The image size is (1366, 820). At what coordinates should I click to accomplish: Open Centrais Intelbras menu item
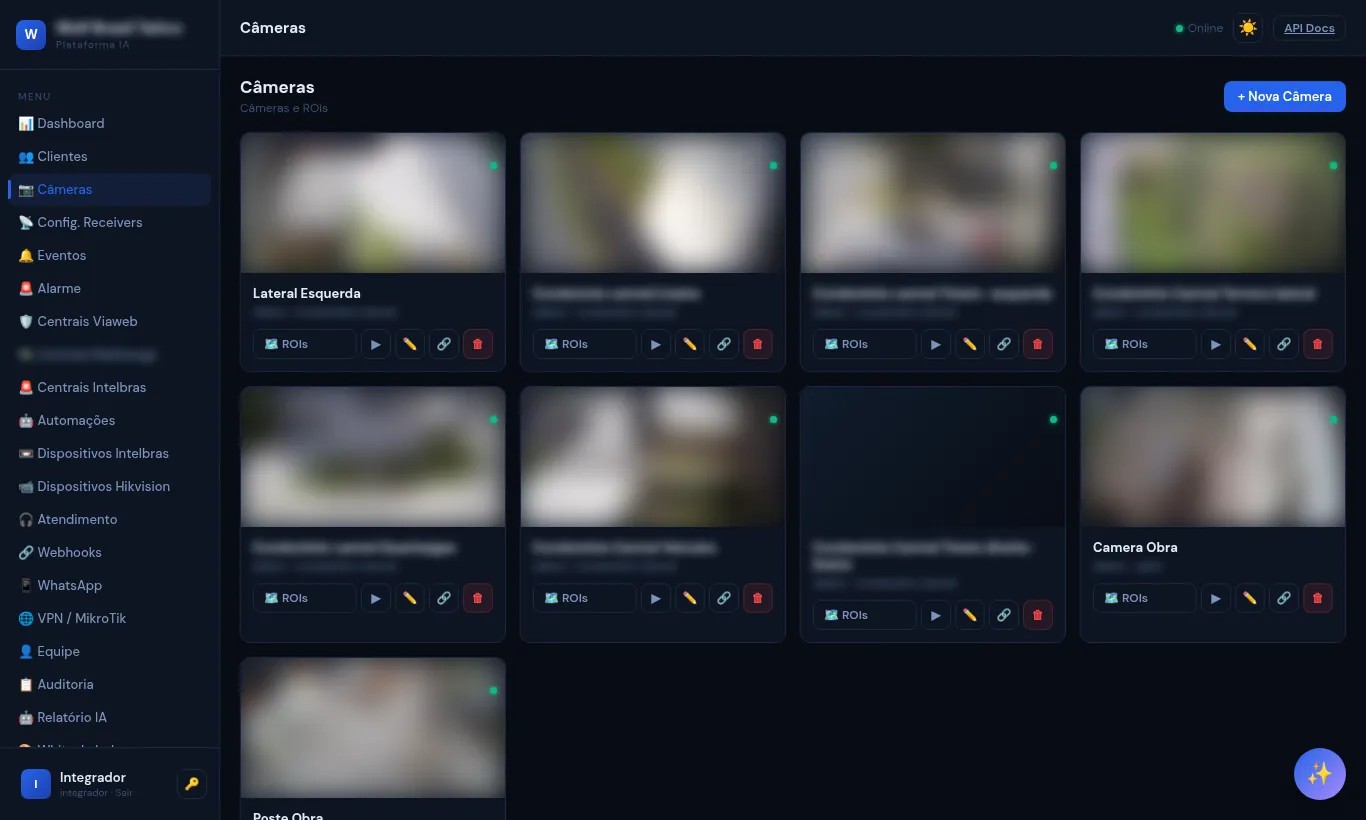coord(109,387)
